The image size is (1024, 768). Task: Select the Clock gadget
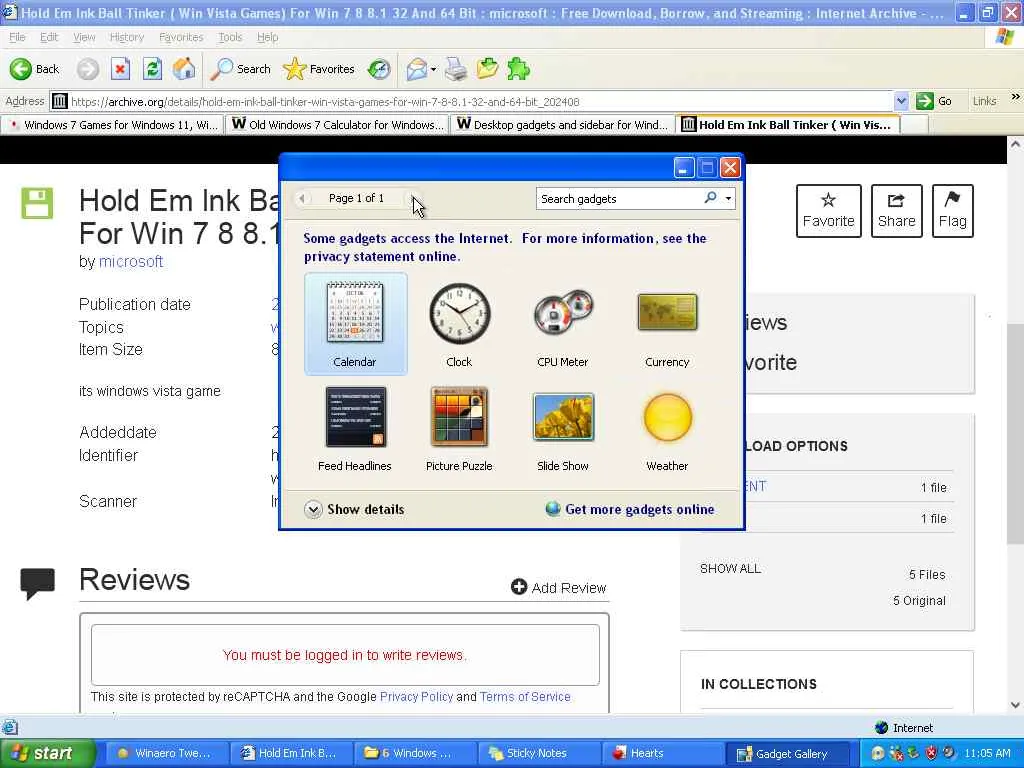459,324
